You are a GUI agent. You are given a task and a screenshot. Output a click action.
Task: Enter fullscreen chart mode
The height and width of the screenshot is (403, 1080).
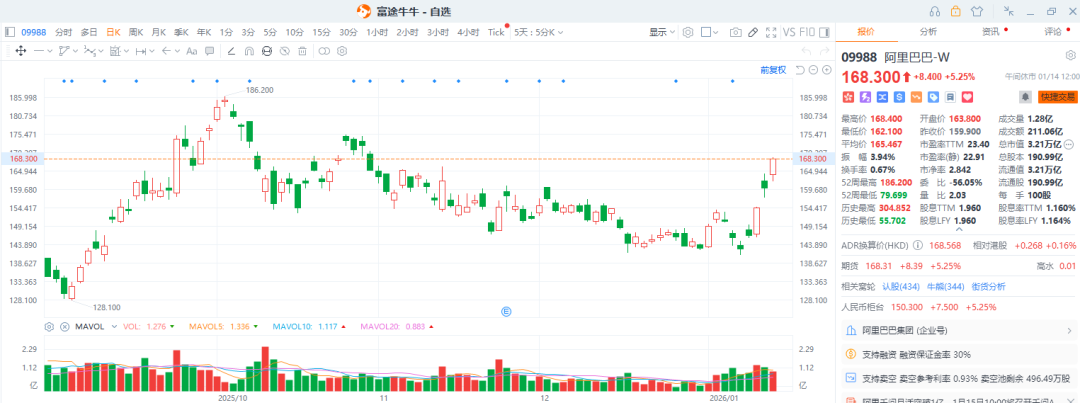point(771,32)
